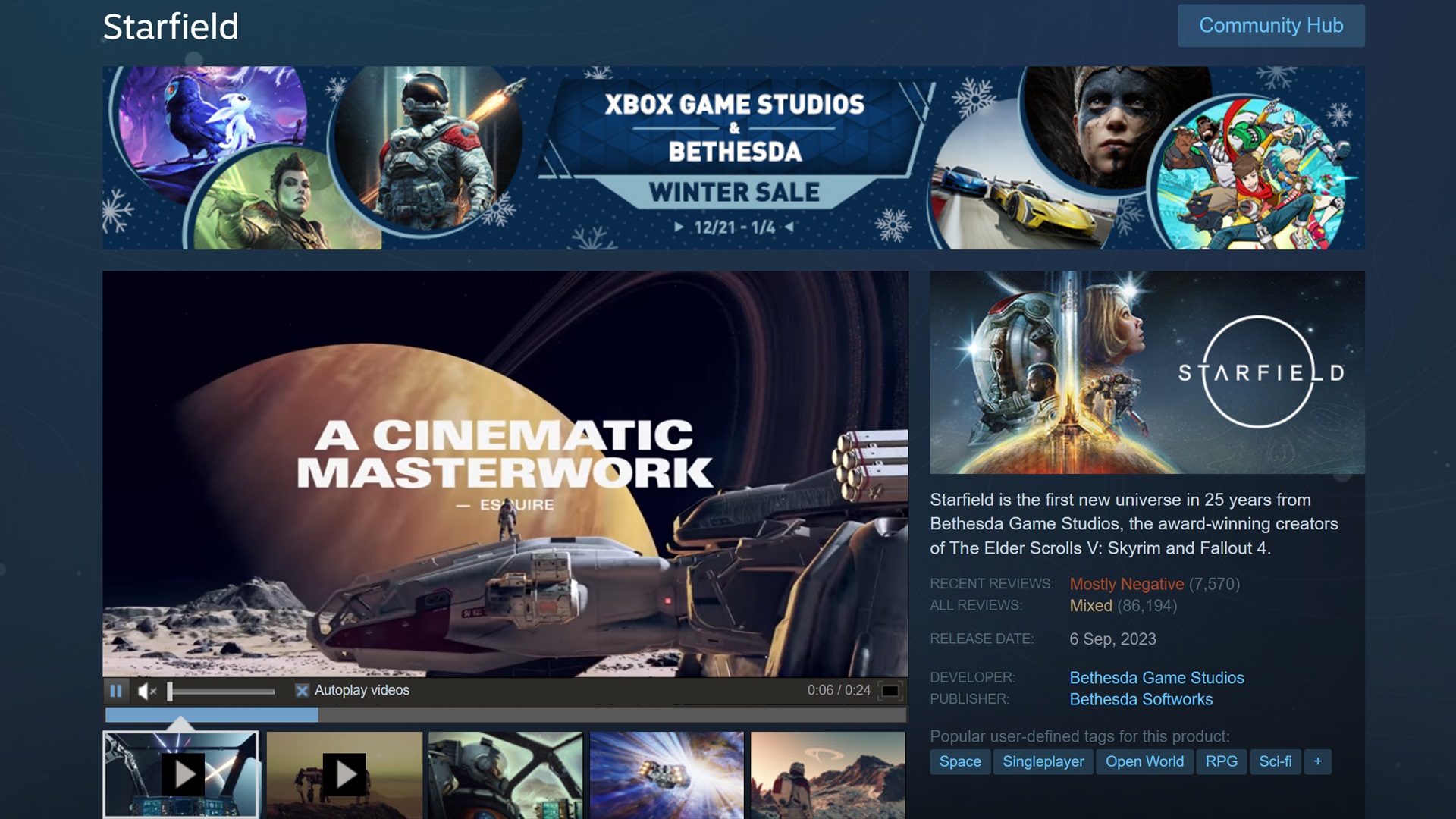
Task: Enter fullscreen video mode
Action: pyautogui.click(x=890, y=691)
